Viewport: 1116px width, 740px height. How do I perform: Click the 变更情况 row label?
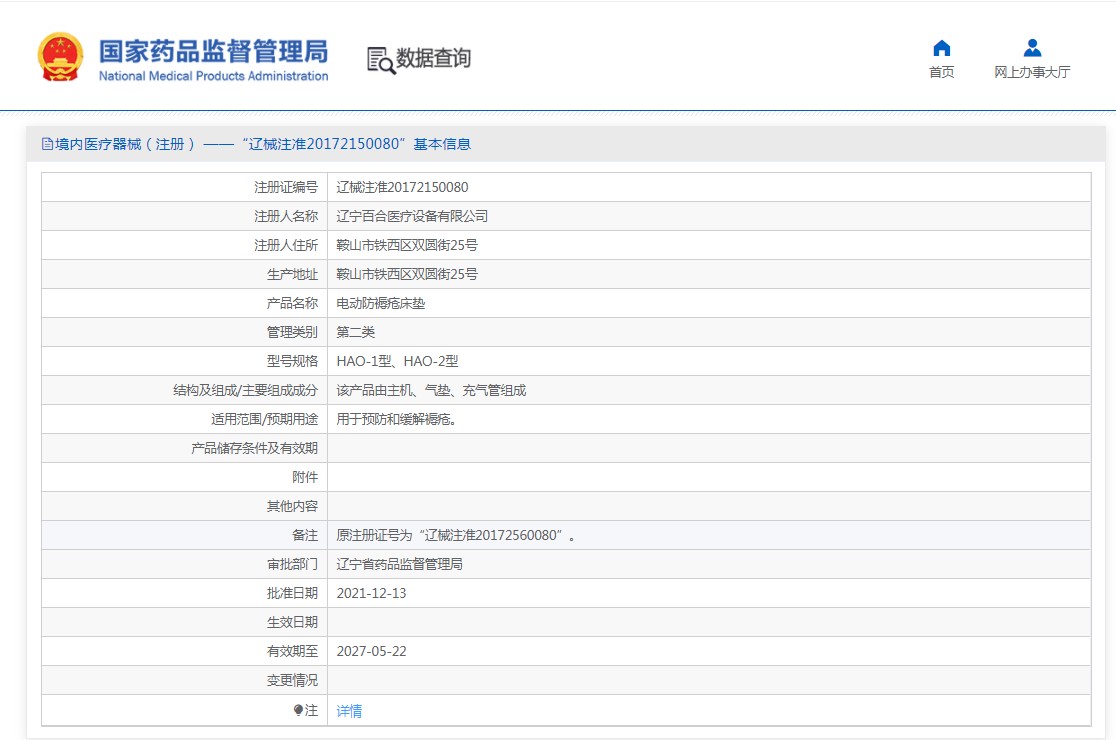pyautogui.click(x=293, y=681)
